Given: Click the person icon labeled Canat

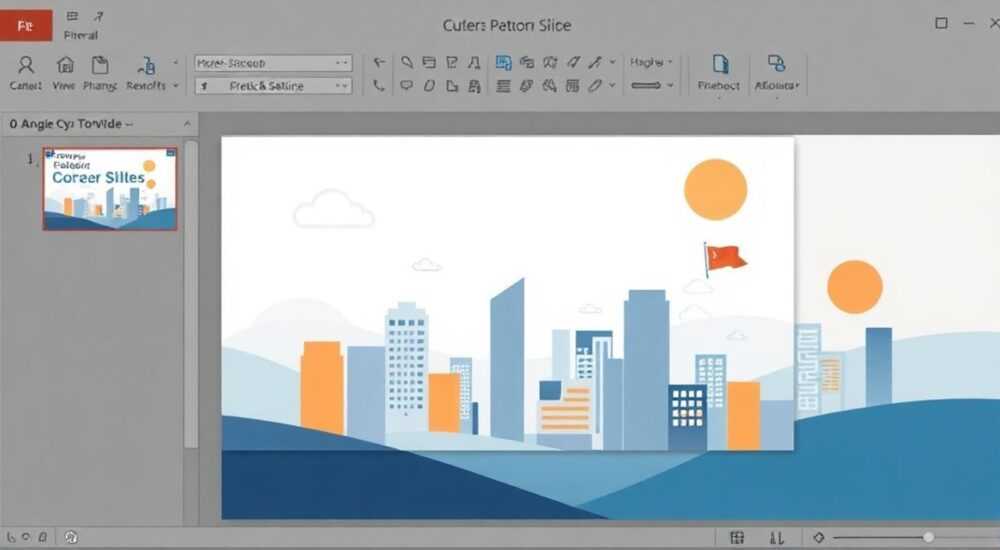Looking at the screenshot, I should tap(26, 66).
